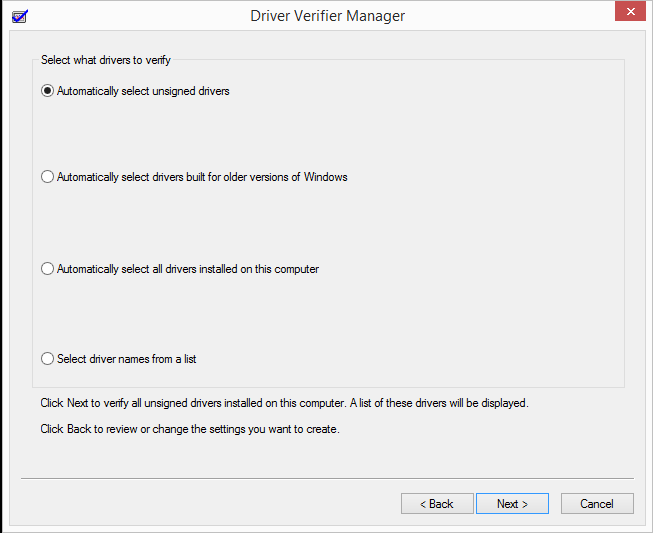Close the Driver Verifier Manager window
653x533 pixels.
[627, 14]
